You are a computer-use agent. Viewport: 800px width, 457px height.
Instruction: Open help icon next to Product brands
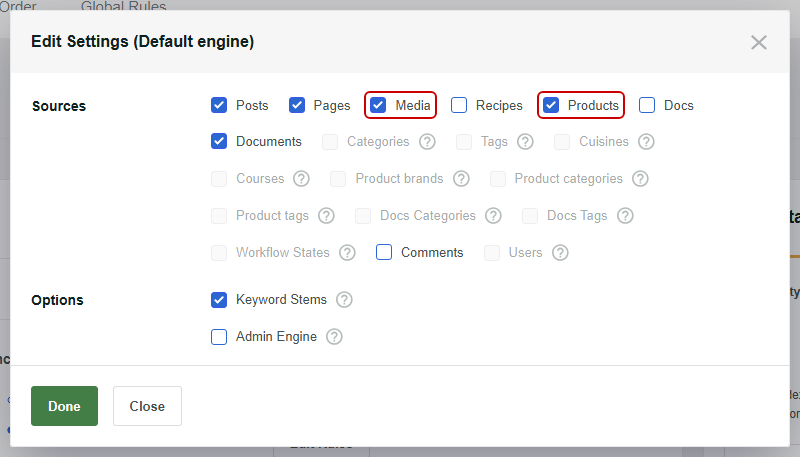461,179
